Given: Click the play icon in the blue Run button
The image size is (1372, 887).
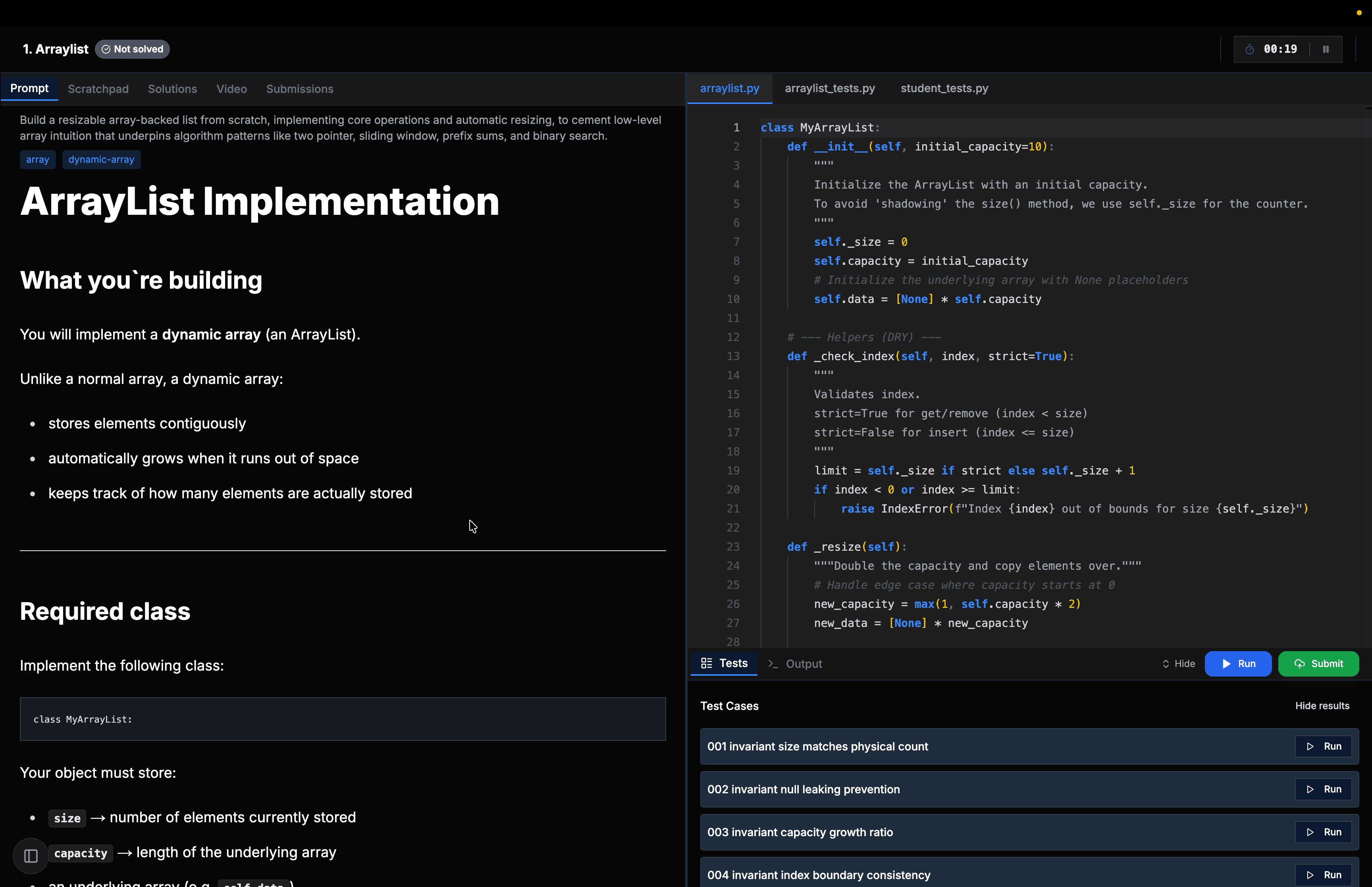Looking at the screenshot, I should click(1227, 664).
